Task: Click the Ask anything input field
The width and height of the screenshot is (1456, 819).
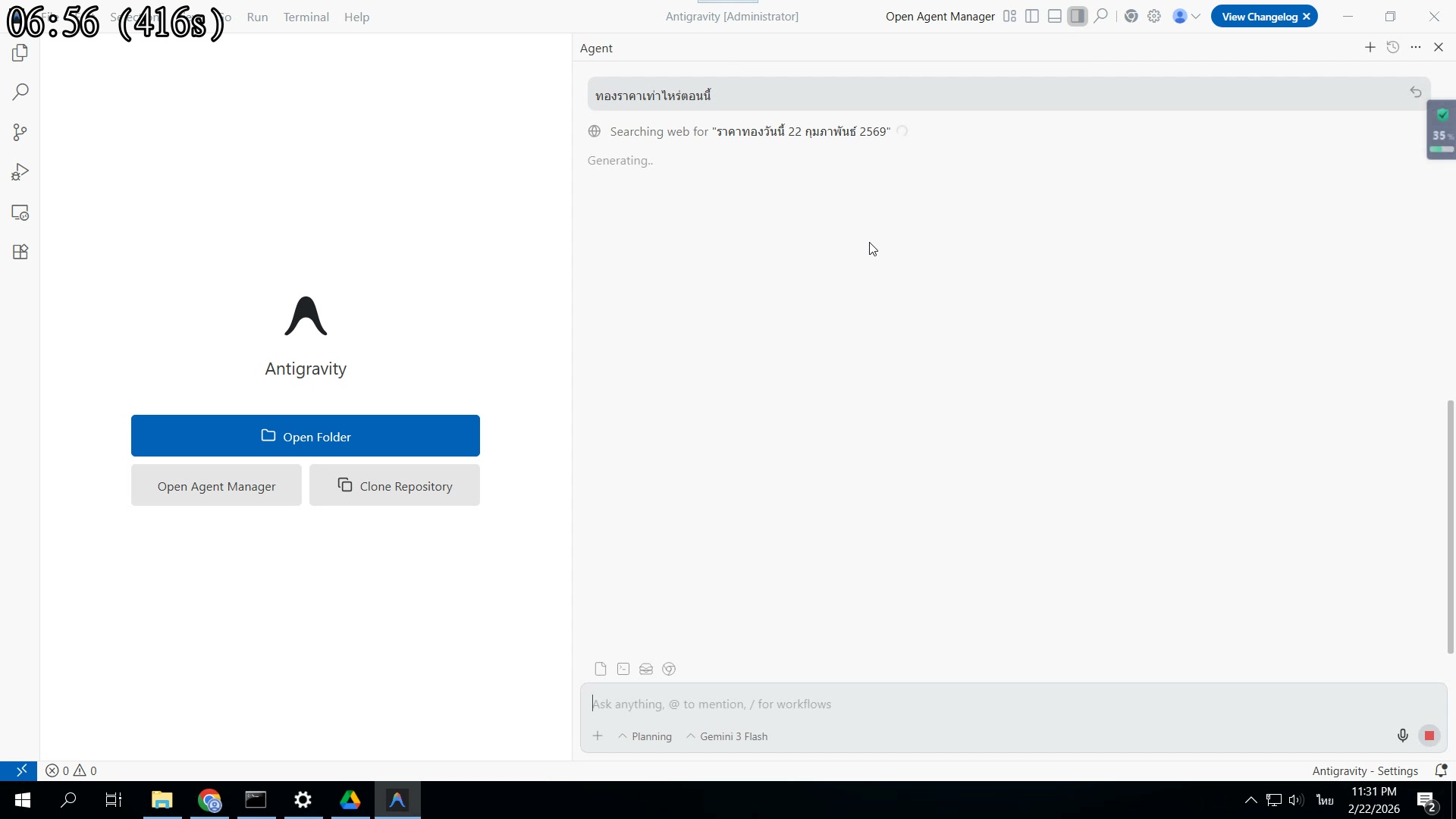Action: pyautogui.click(x=986, y=704)
